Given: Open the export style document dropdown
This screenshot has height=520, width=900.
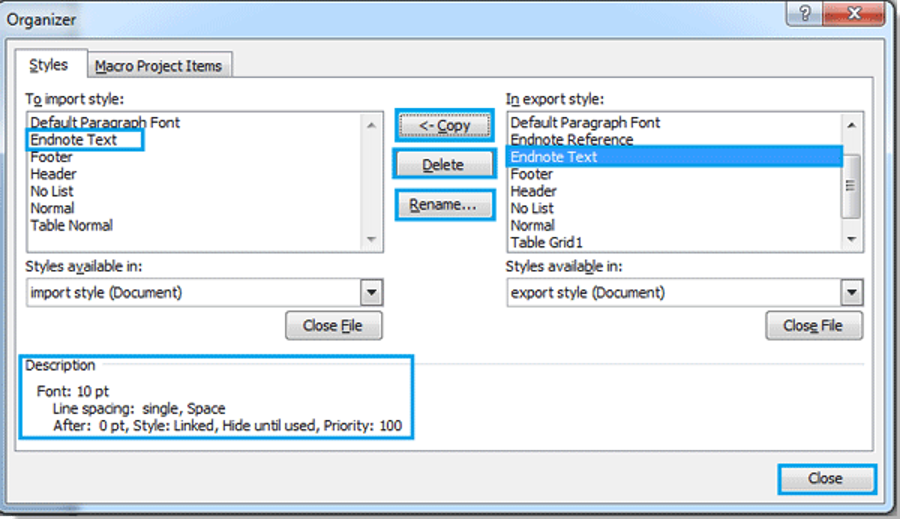Looking at the screenshot, I should point(851,293).
